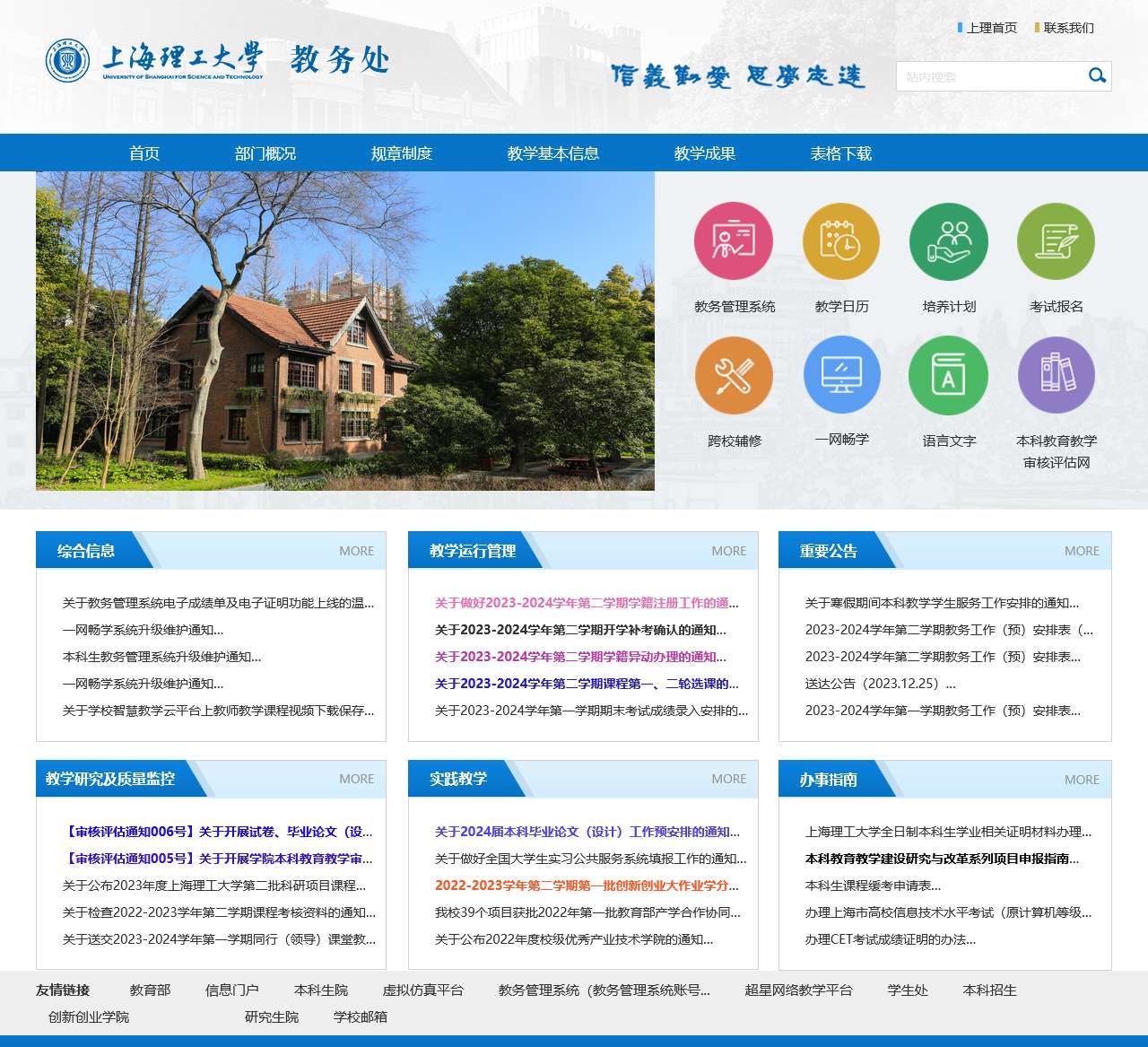This screenshot has width=1148, height=1047.
Task: Open the 表格下载 menu item
Action: pos(841,153)
